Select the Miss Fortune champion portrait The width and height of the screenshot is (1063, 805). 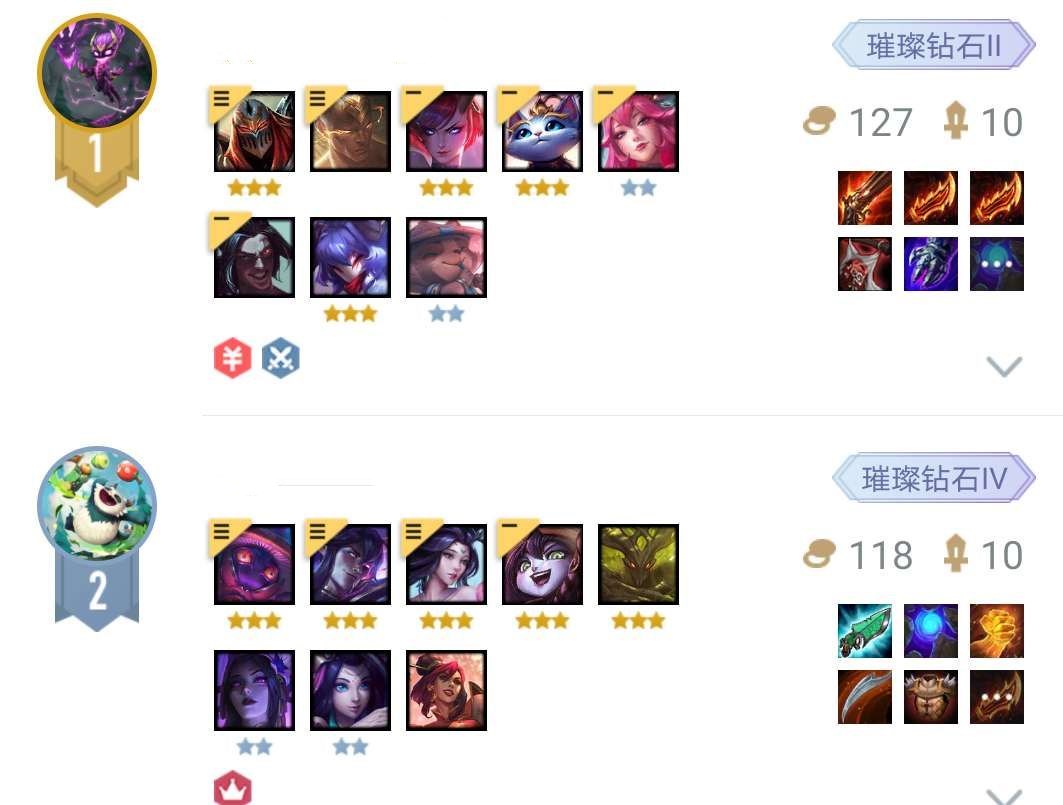(x=446, y=690)
